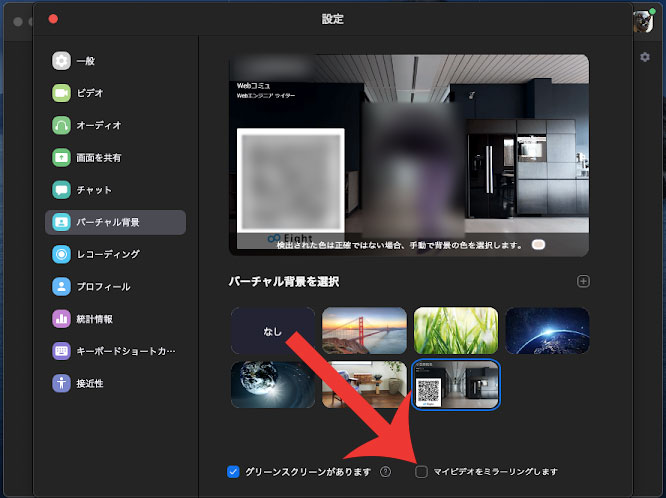Close the 設定 window with red button
Viewport: 666px width, 498px height.
click(53, 19)
